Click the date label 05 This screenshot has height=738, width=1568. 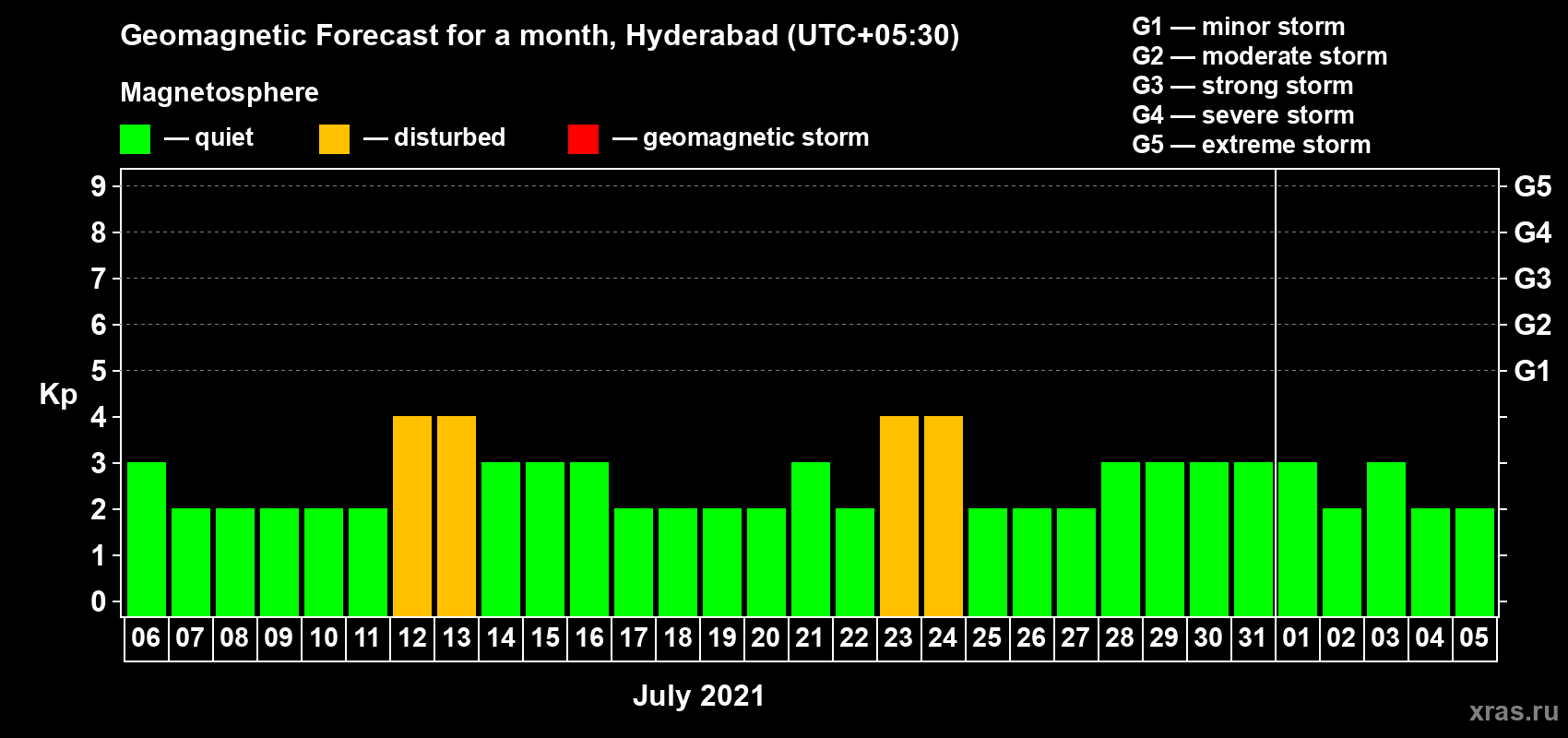point(1474,637)
